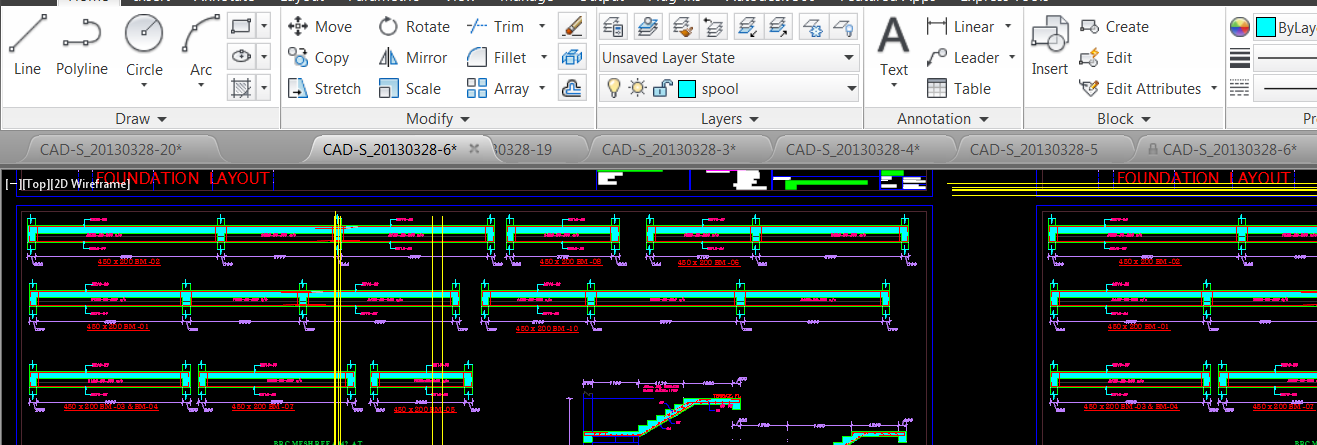The width and height of the screenshot is (1317, 445).
Task: Activate the Trim tool
Action: tap(496, 27)
